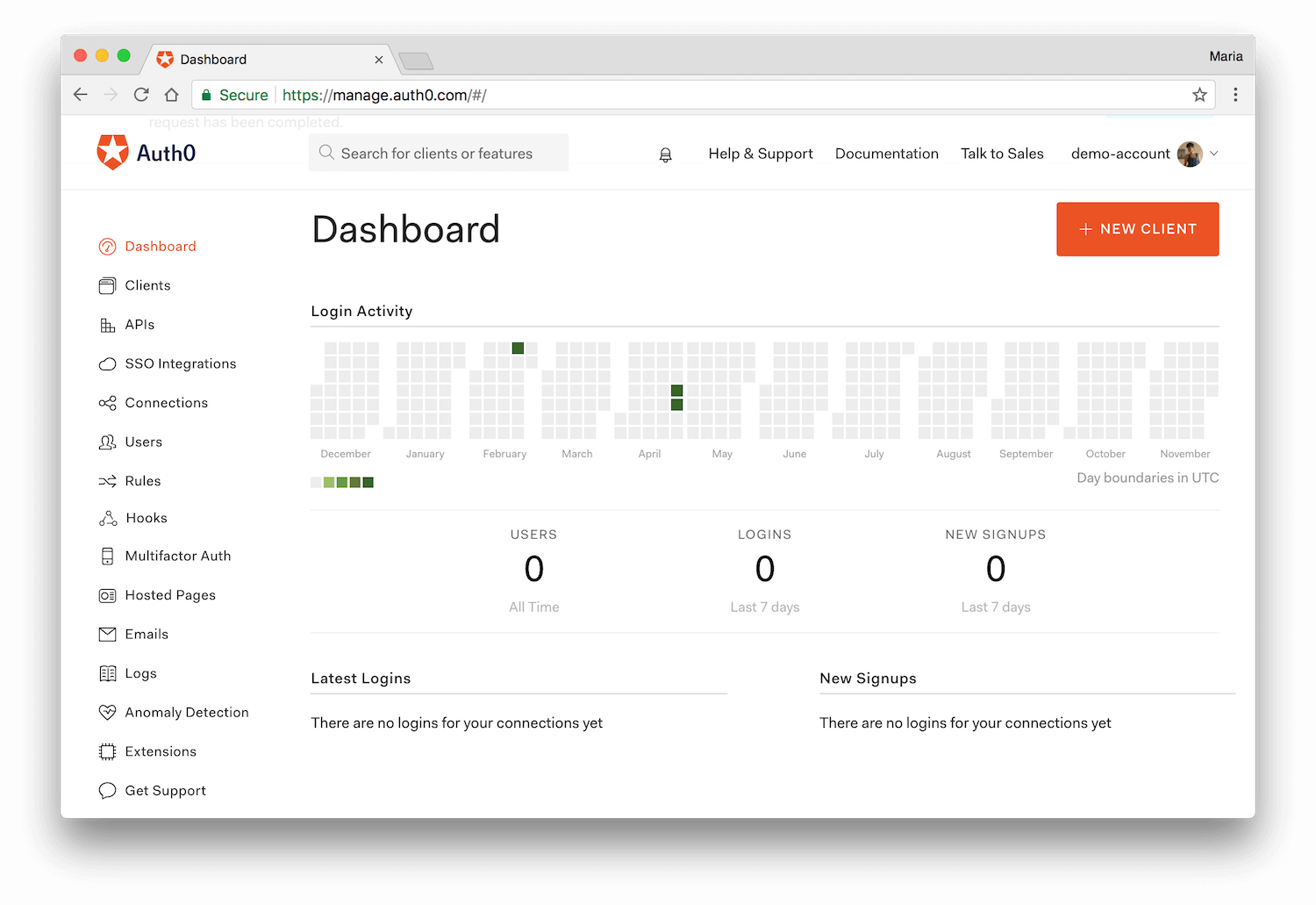Click the Clients sidebar icon
The height and width of the screenshot is (905, 1316).
pos(107,285)
